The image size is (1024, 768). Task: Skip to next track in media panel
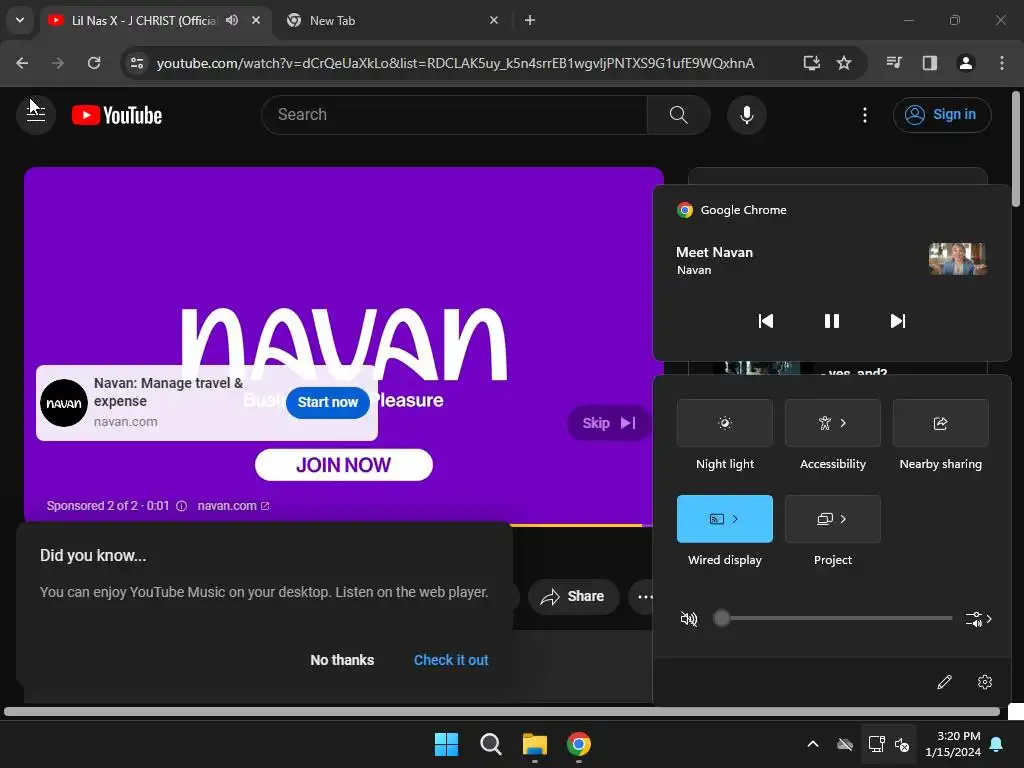point(898,321)
